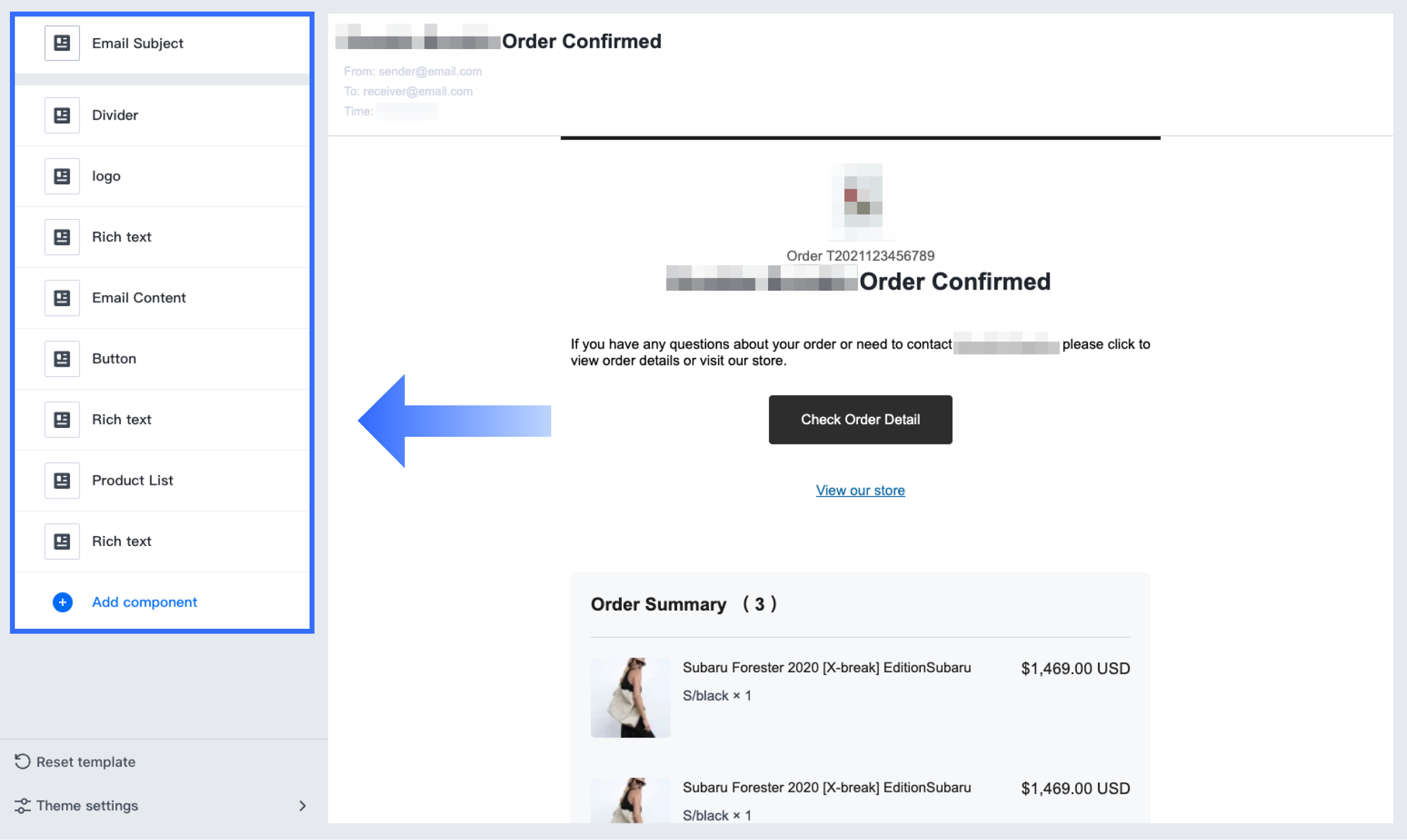Open the Theme settings entry
The height and width of the screenshot is (840, 1407).
(87, 805)
